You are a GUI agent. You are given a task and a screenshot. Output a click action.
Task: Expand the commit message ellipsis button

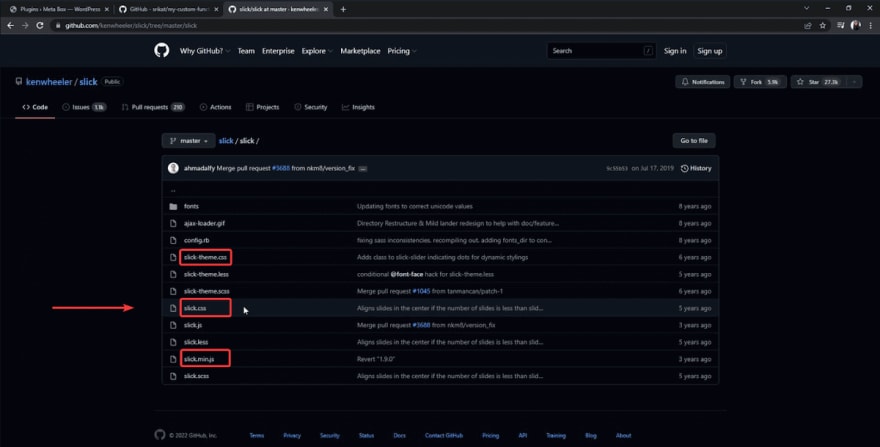(363, 168)
